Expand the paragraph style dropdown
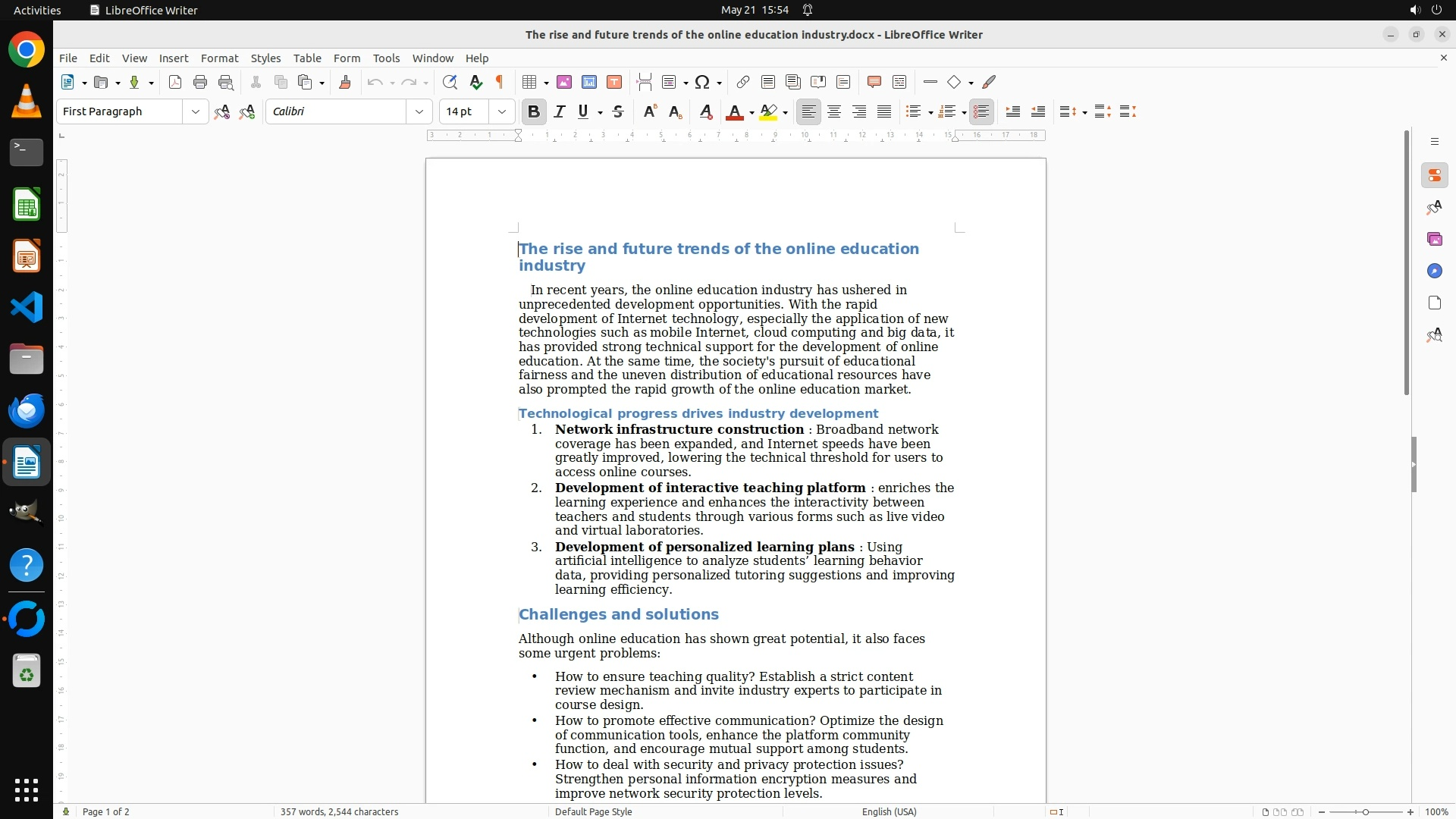Screen dimensions: 1456x819 tap(195, 111)
